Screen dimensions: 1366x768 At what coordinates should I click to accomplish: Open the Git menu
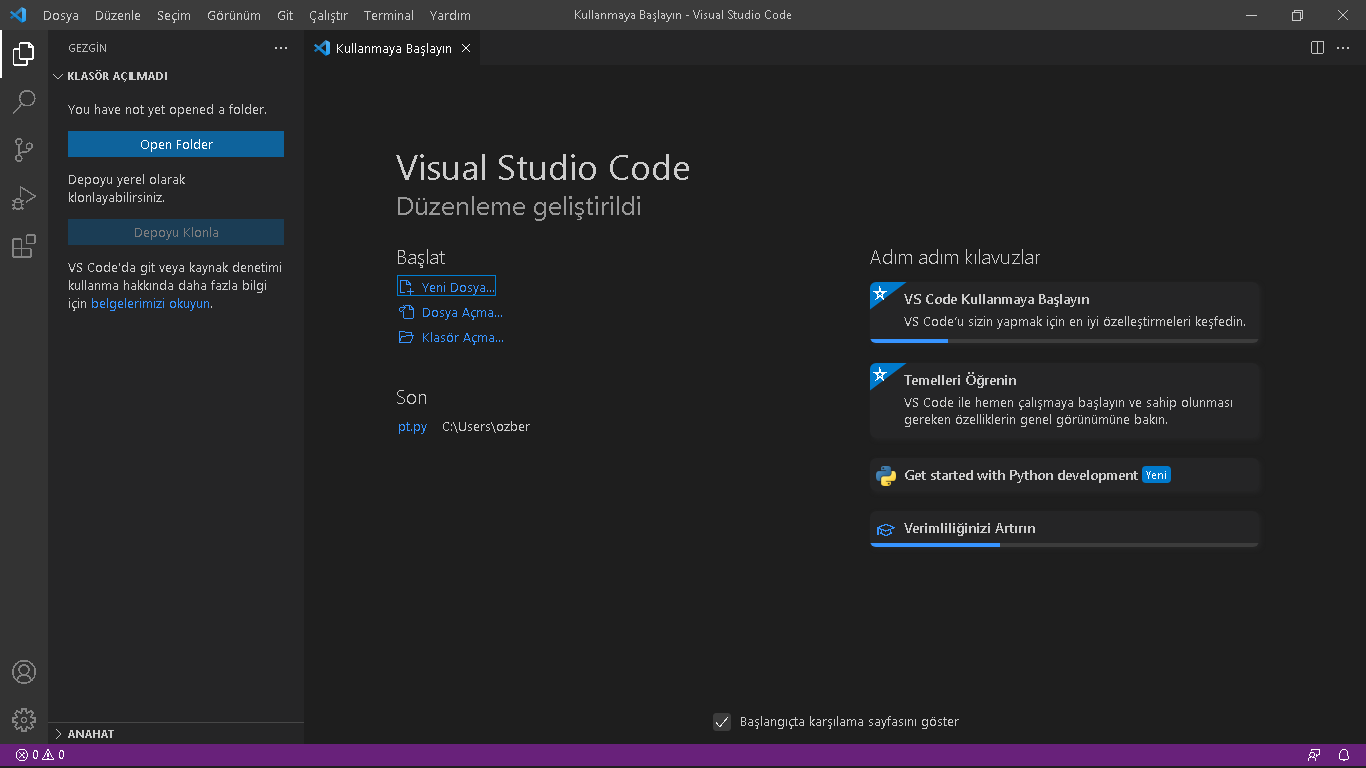pos(285,15)
